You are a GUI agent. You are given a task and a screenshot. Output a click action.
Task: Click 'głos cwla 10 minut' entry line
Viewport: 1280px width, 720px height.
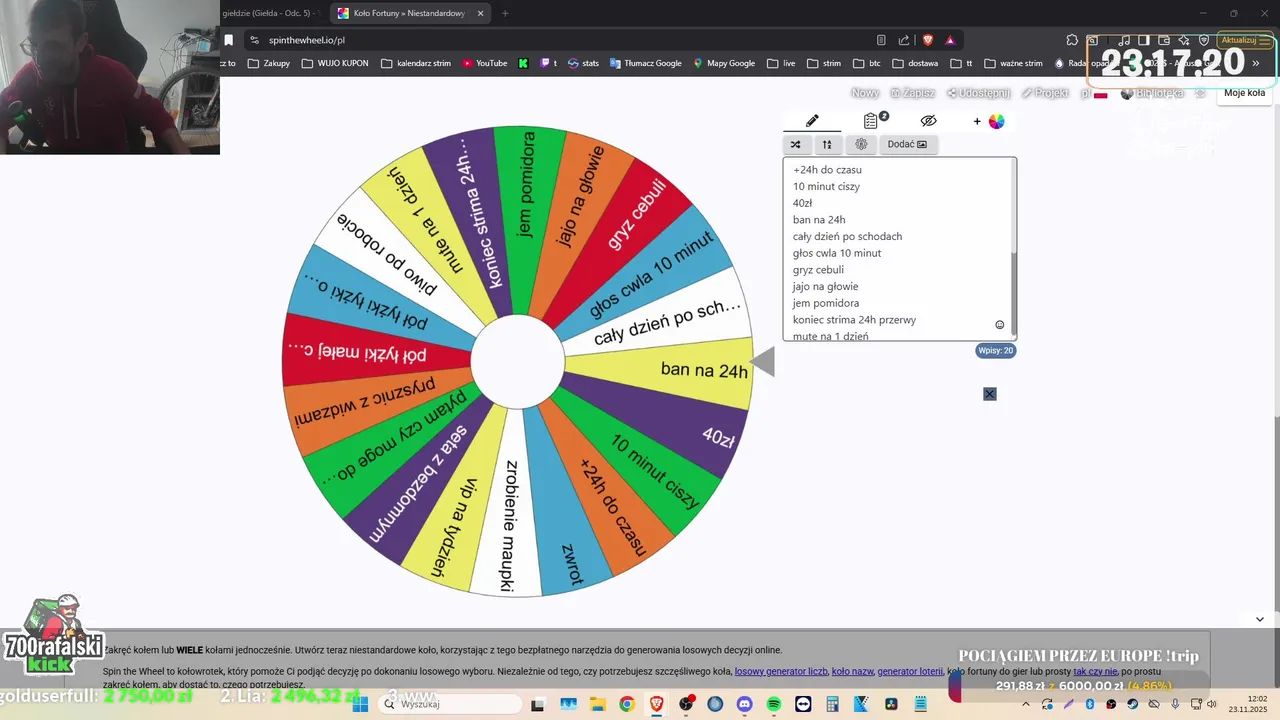[837, 253]
